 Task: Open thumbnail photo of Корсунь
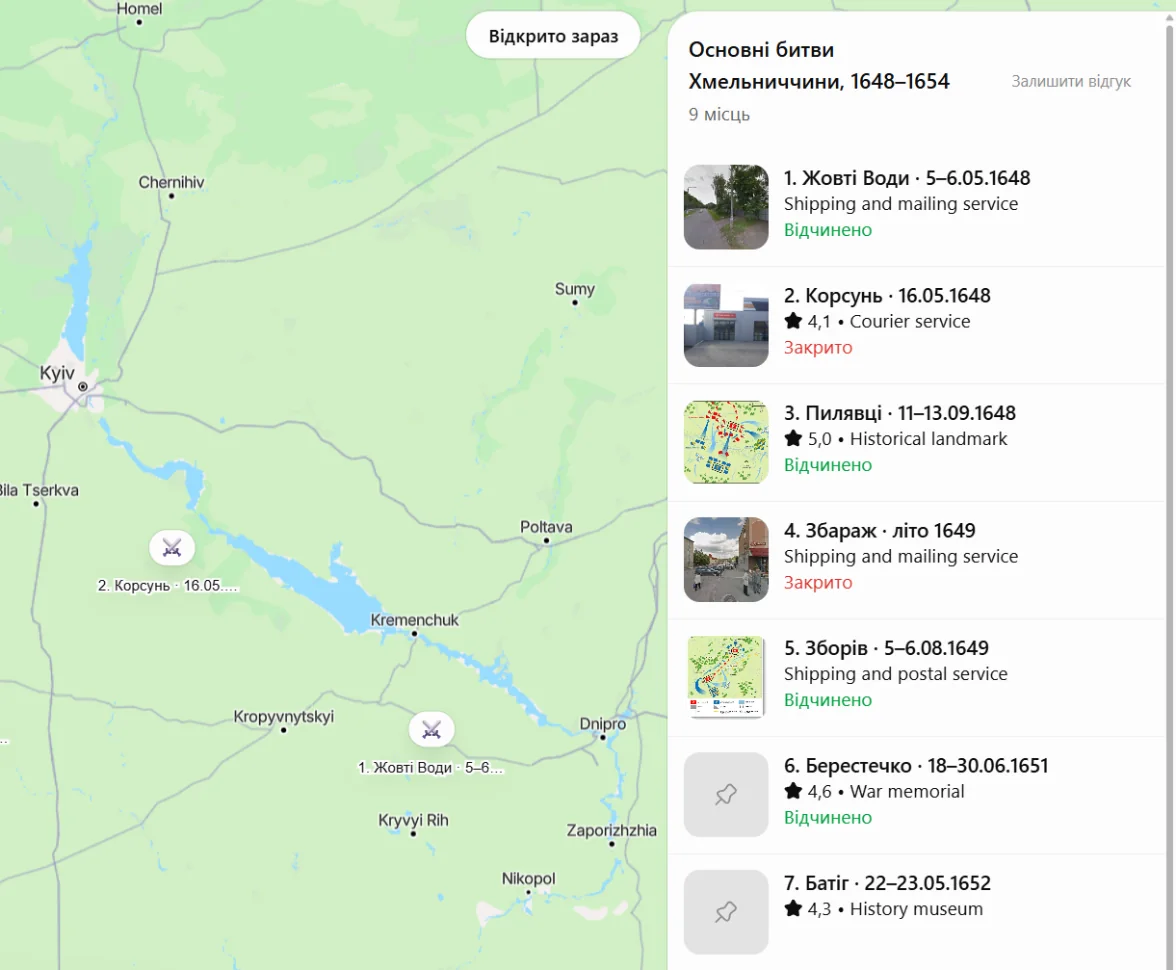[x=726, y=325]
